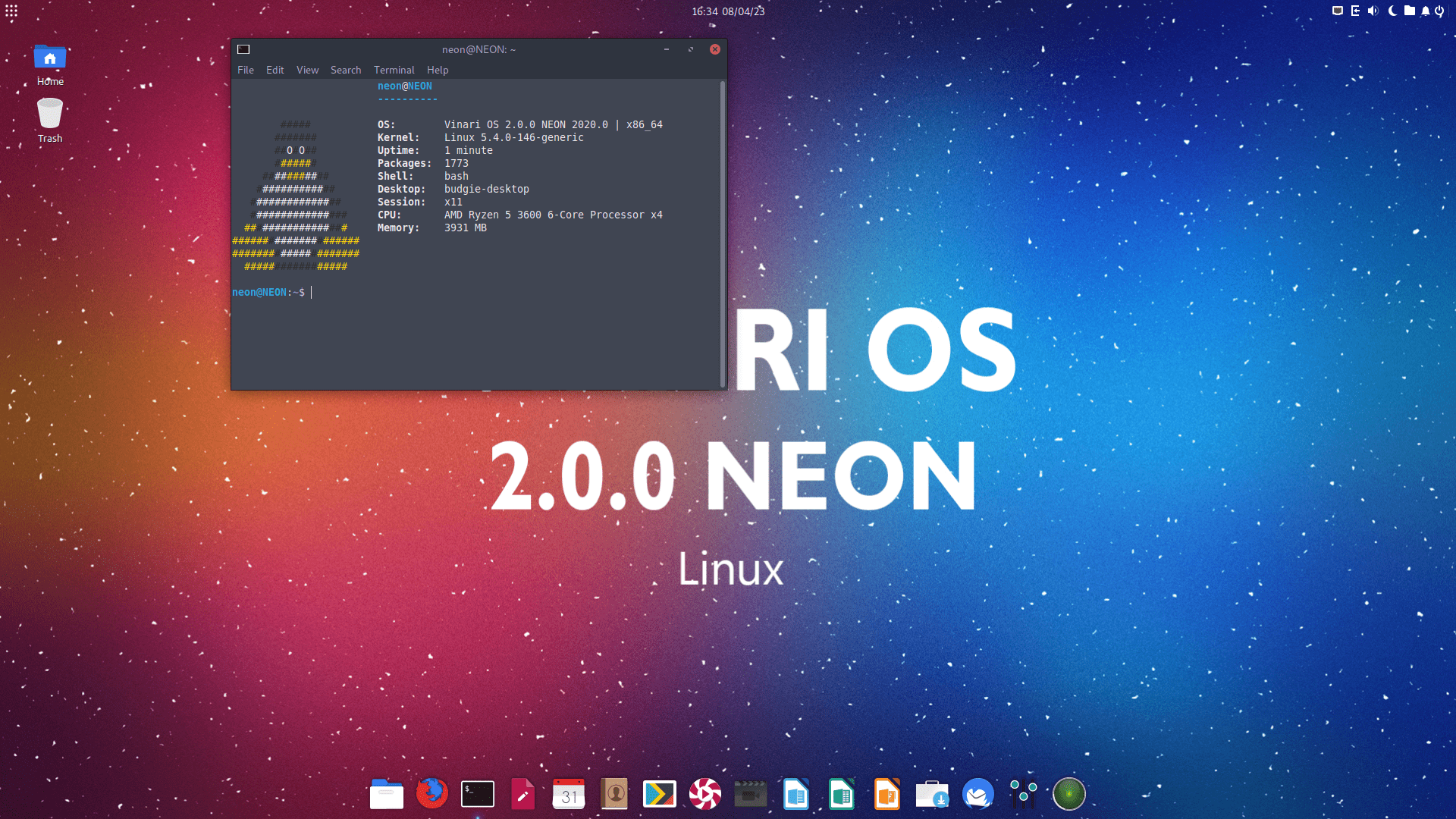Launch the Plank-style yellow arrow app icon

pos(660,794)
